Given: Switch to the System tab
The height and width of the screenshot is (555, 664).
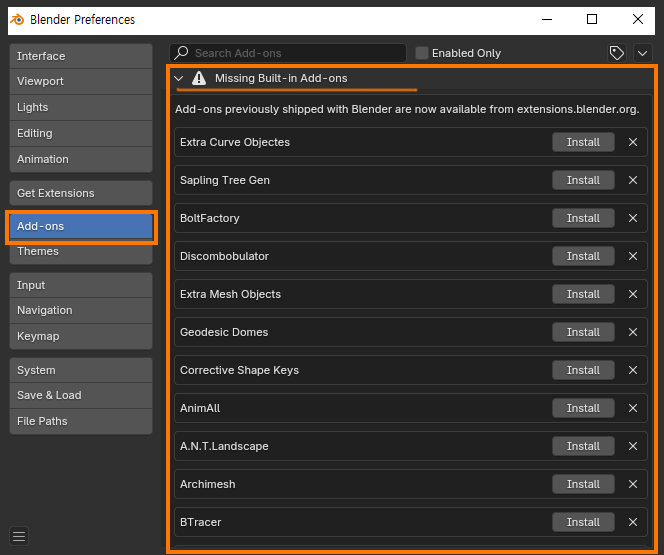Looking at the screenshot, I should pyautogui.click(x=81, y=370).
